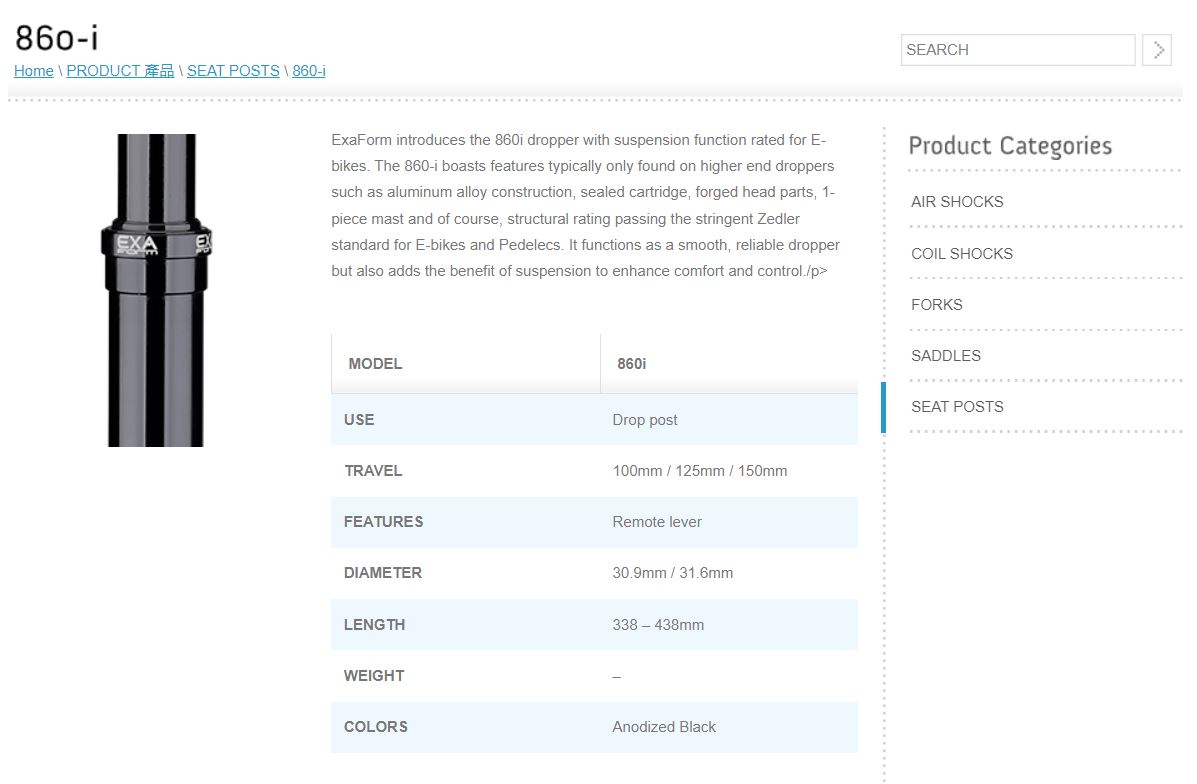
Task: Click the Anodized Black color value
Action: (664, 727)
